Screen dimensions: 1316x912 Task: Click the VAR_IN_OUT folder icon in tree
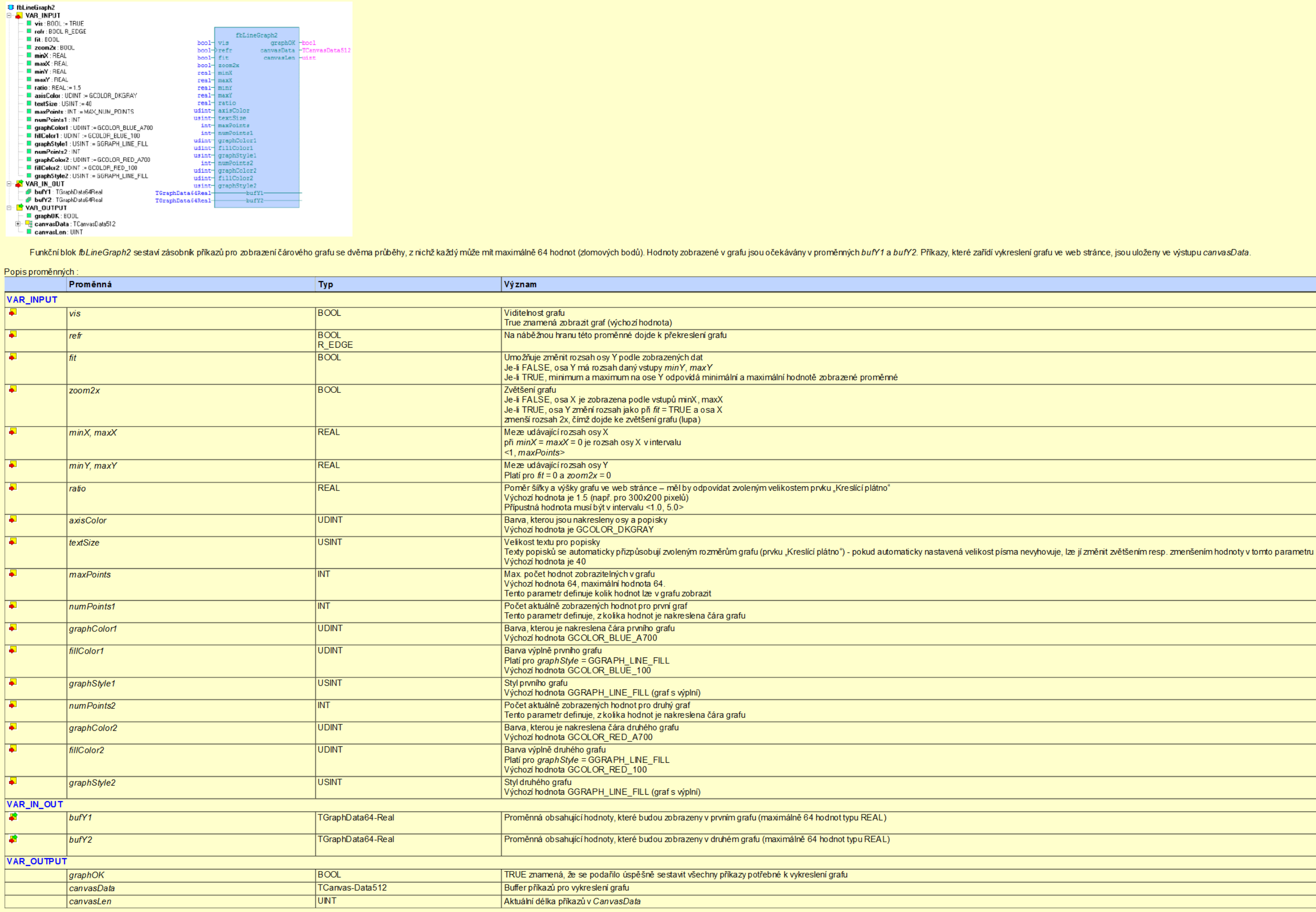coord(19,184)
